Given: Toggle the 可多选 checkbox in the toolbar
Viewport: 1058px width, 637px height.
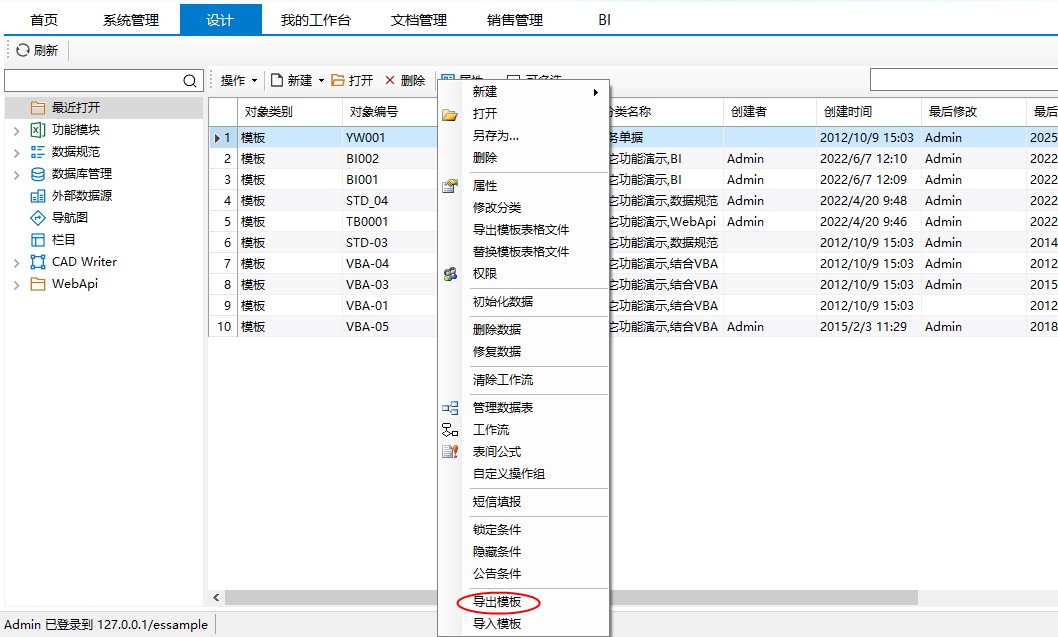Looking at the screenshot, I should [513, 81].
